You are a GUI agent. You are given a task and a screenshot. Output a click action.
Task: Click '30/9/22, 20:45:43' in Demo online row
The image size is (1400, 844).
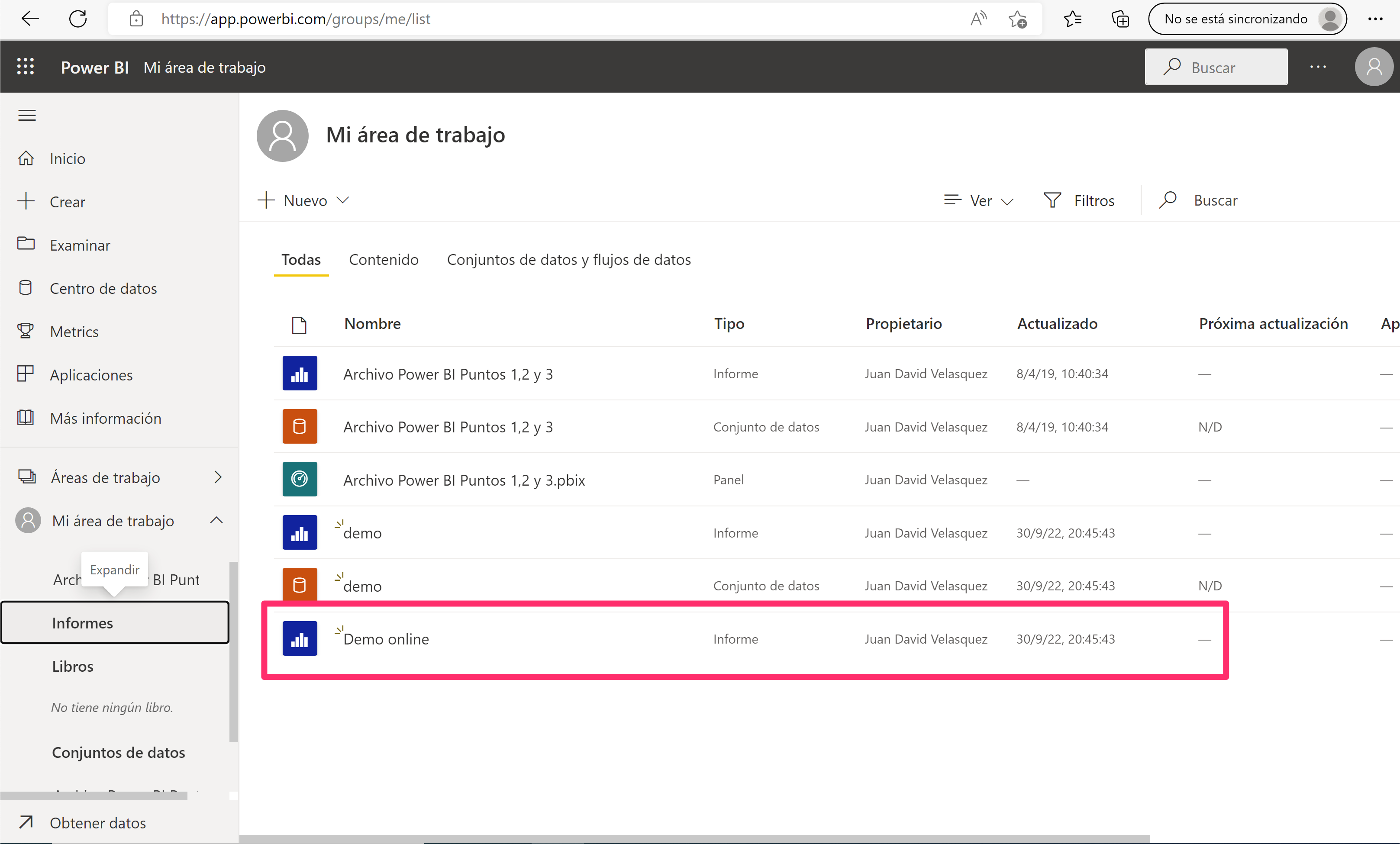click(1065, 639)
